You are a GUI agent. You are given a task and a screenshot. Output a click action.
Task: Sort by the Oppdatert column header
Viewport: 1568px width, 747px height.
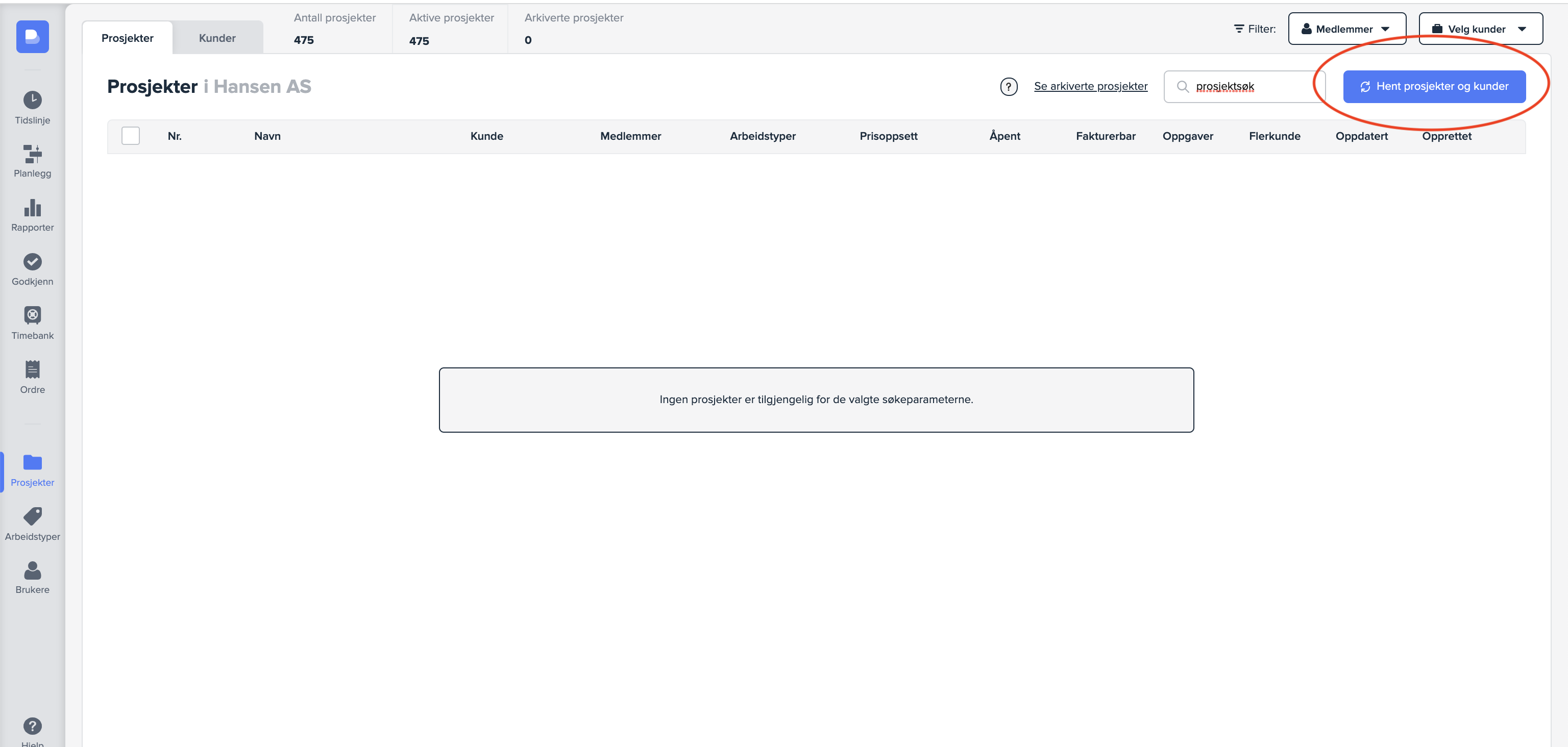point(1361,136)
